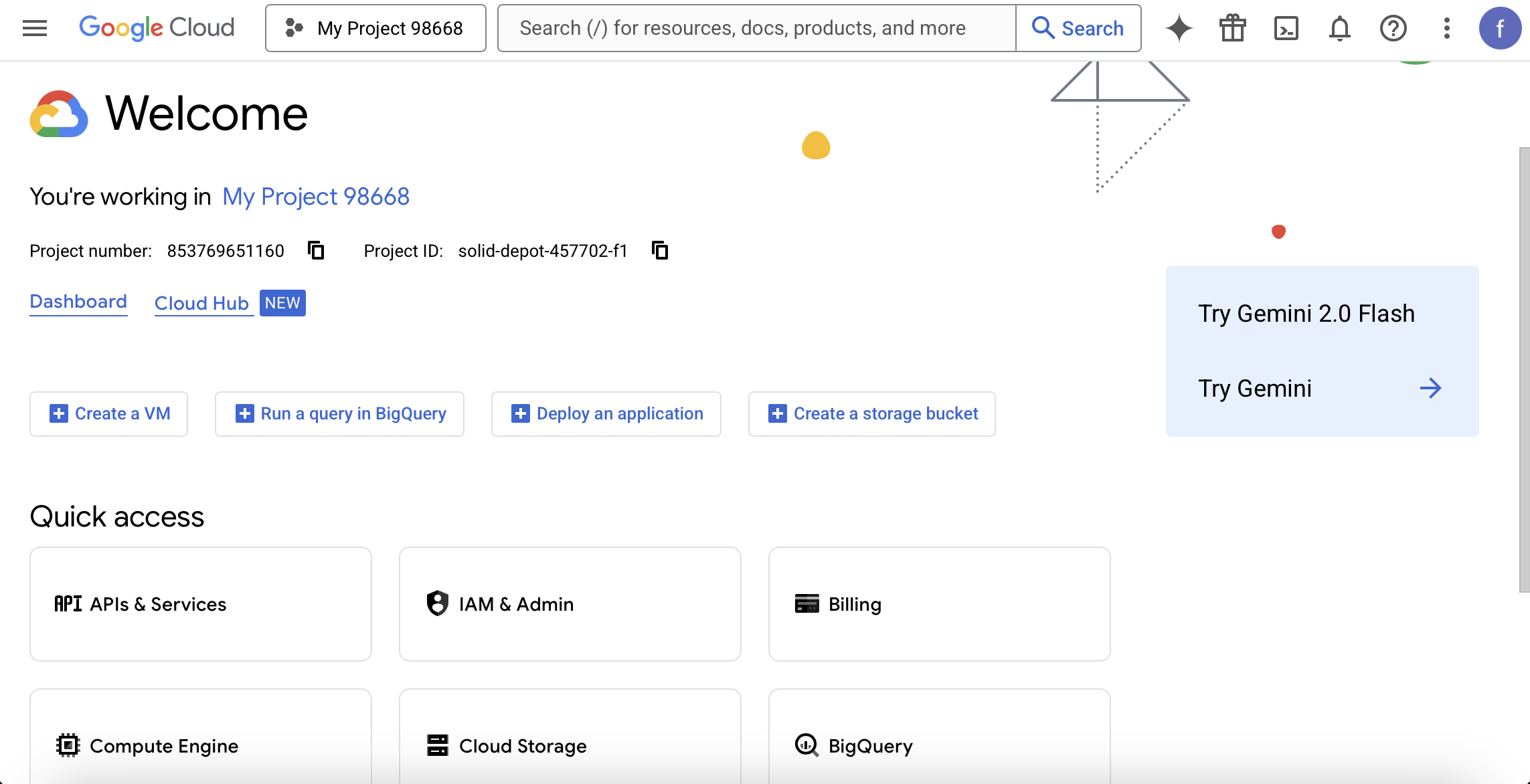Viewport: 1530px width, 784px height.
Task: Open the hamburger navigation menu
Action: coord(35,28)
